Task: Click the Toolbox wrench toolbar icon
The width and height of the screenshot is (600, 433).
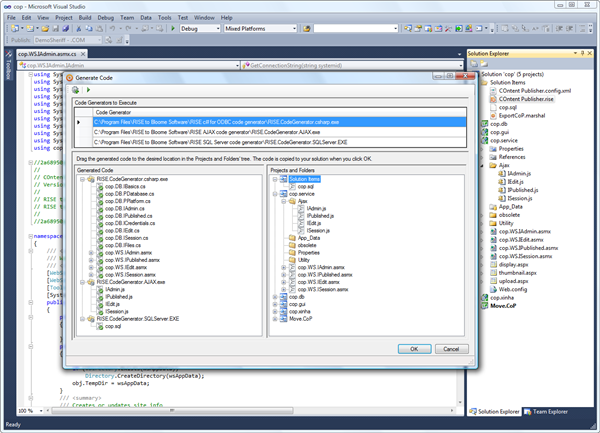Action: (448, 28)
